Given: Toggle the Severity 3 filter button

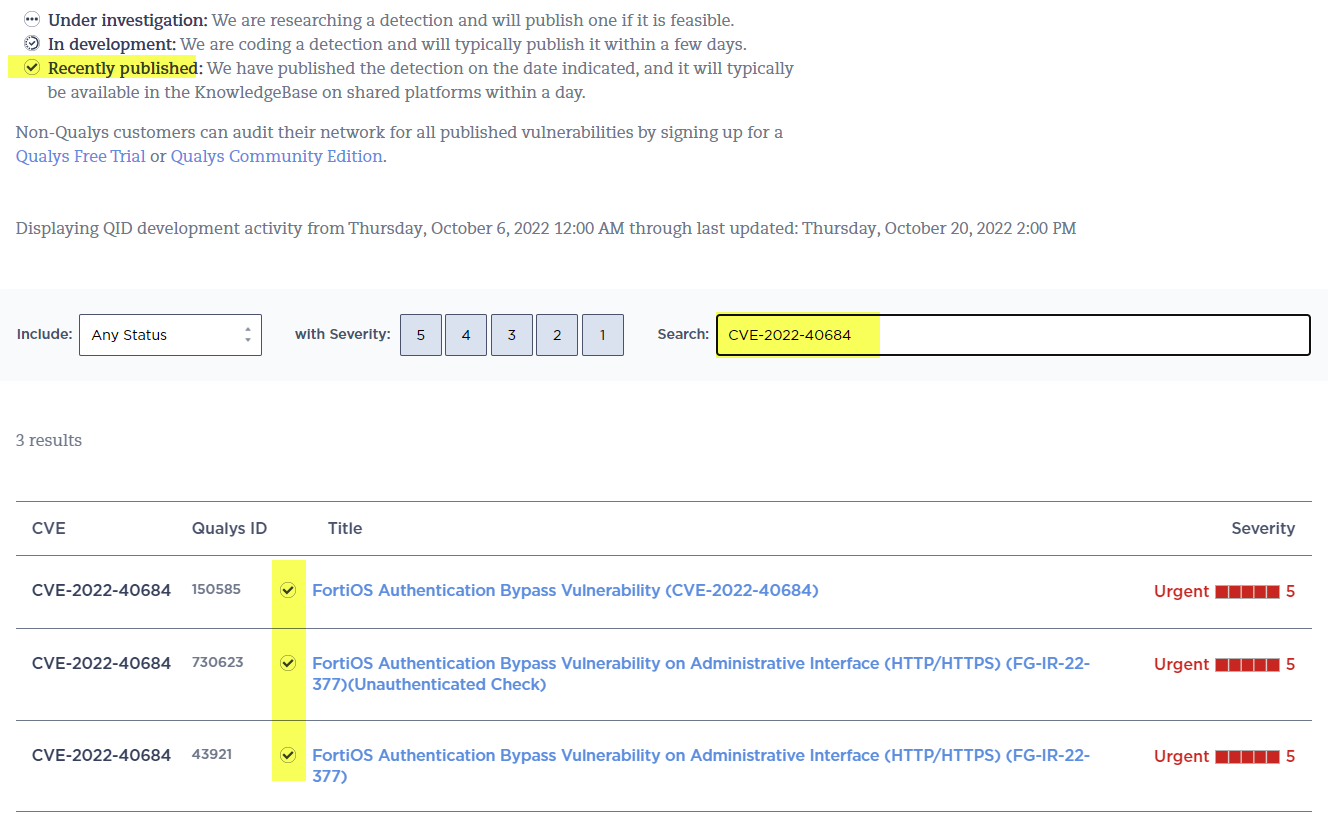Looking at the screenshot, I should click(511, 334).
